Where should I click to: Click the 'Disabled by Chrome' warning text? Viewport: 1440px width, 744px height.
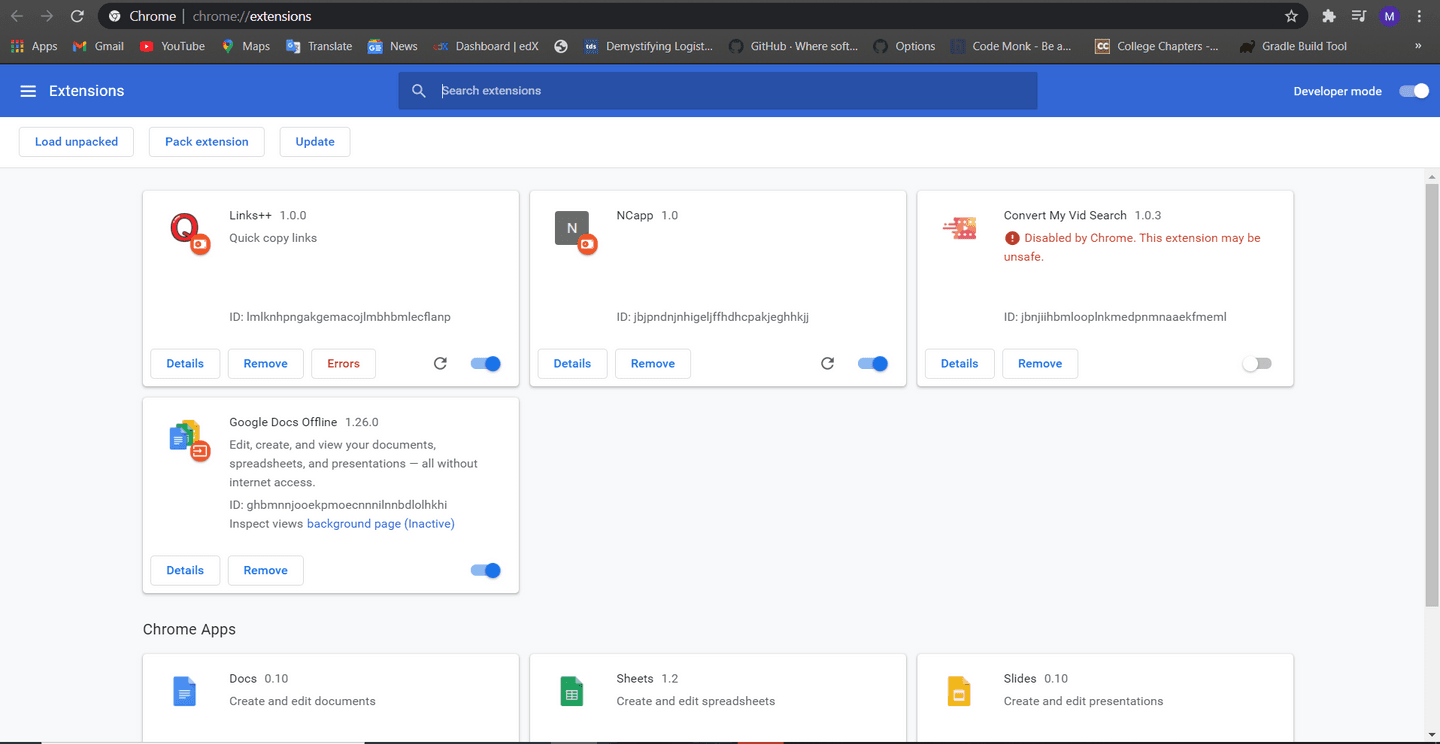pos(1132,247)
